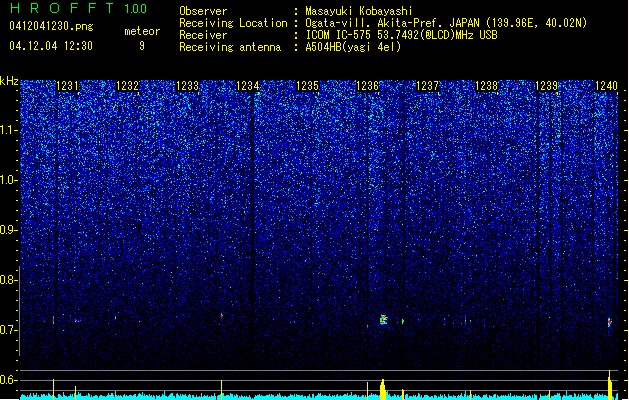Click the 0.8 frequency axis label
The width and height of the screenshot is (629, 400).
[8, 280]
